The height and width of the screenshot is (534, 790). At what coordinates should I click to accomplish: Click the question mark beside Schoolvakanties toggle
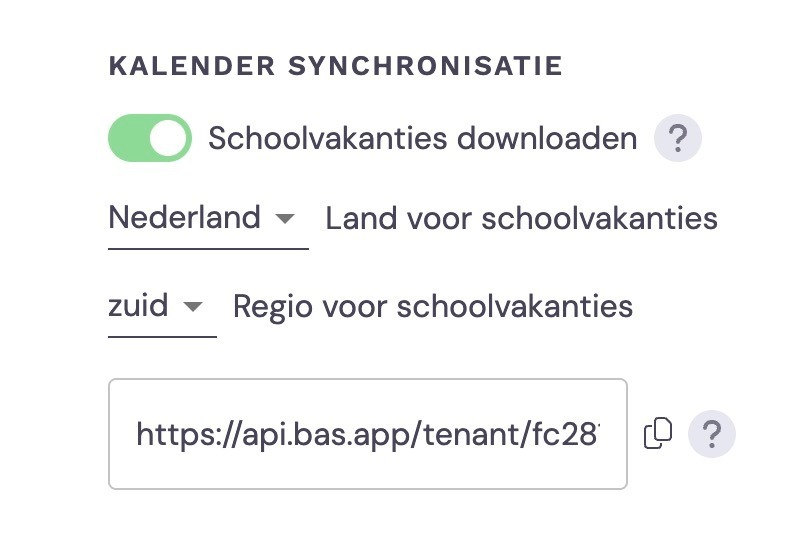[678, 138]
